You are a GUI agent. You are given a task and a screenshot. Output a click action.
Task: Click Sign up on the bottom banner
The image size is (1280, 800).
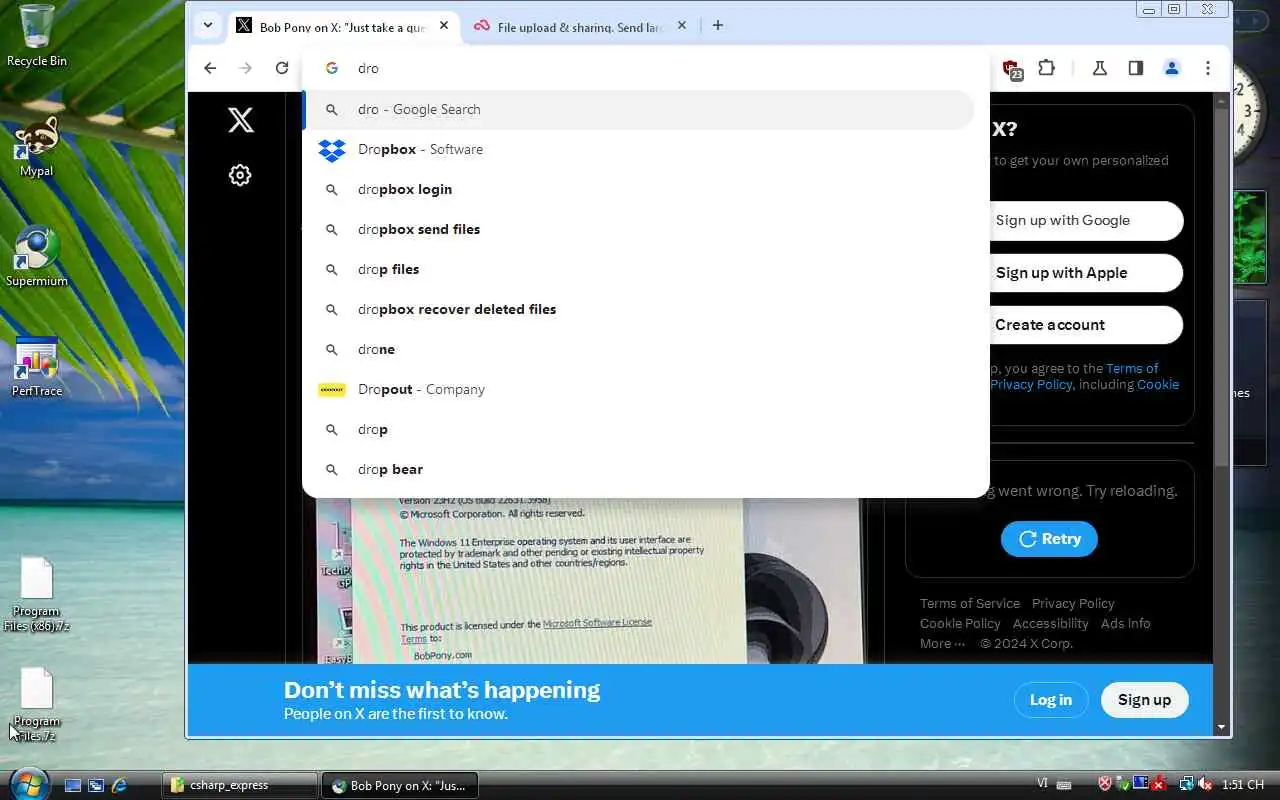pyautogui.click(x=1144, y=700)
